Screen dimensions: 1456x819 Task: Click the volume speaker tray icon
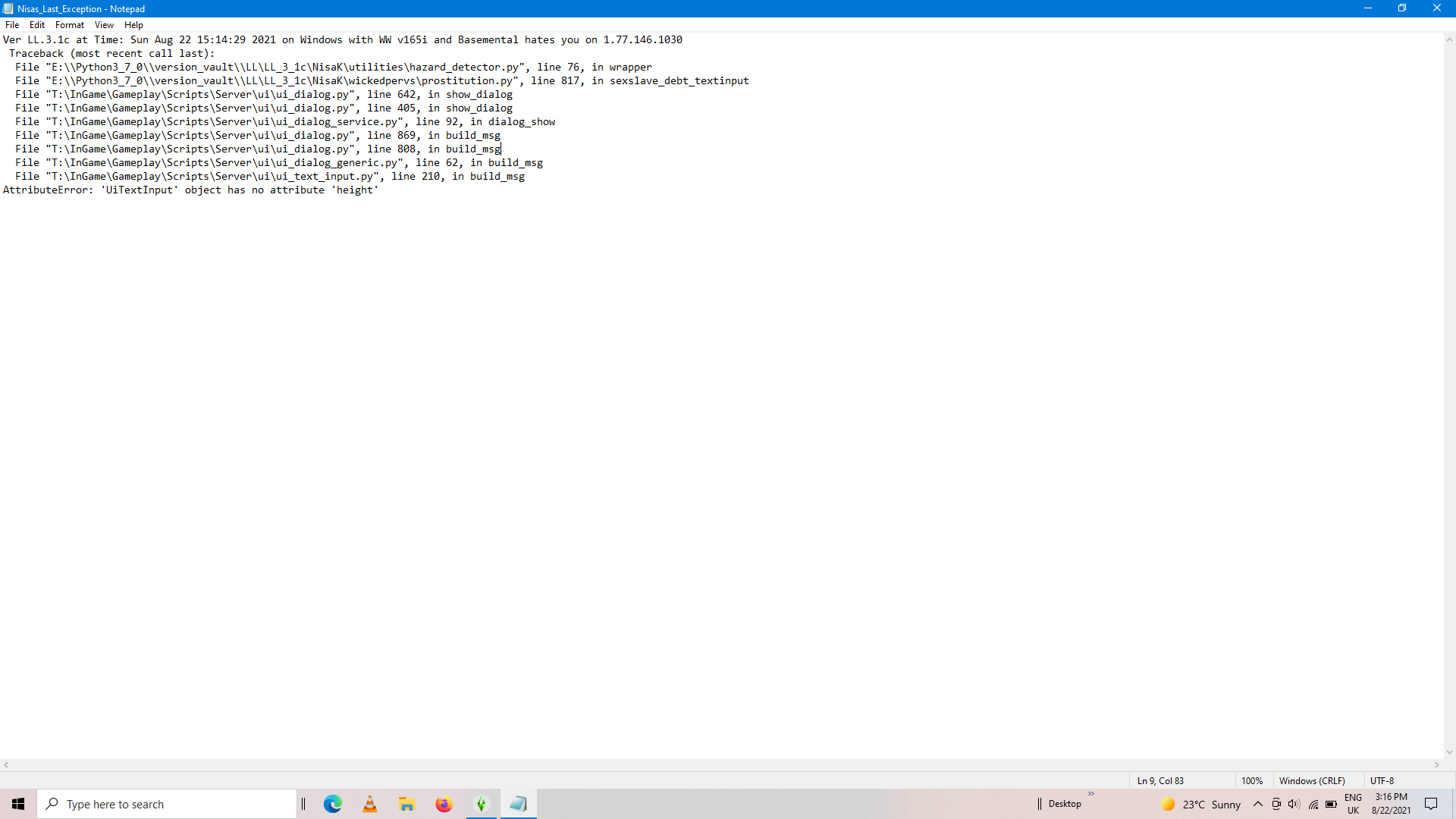pos(1294,804)
